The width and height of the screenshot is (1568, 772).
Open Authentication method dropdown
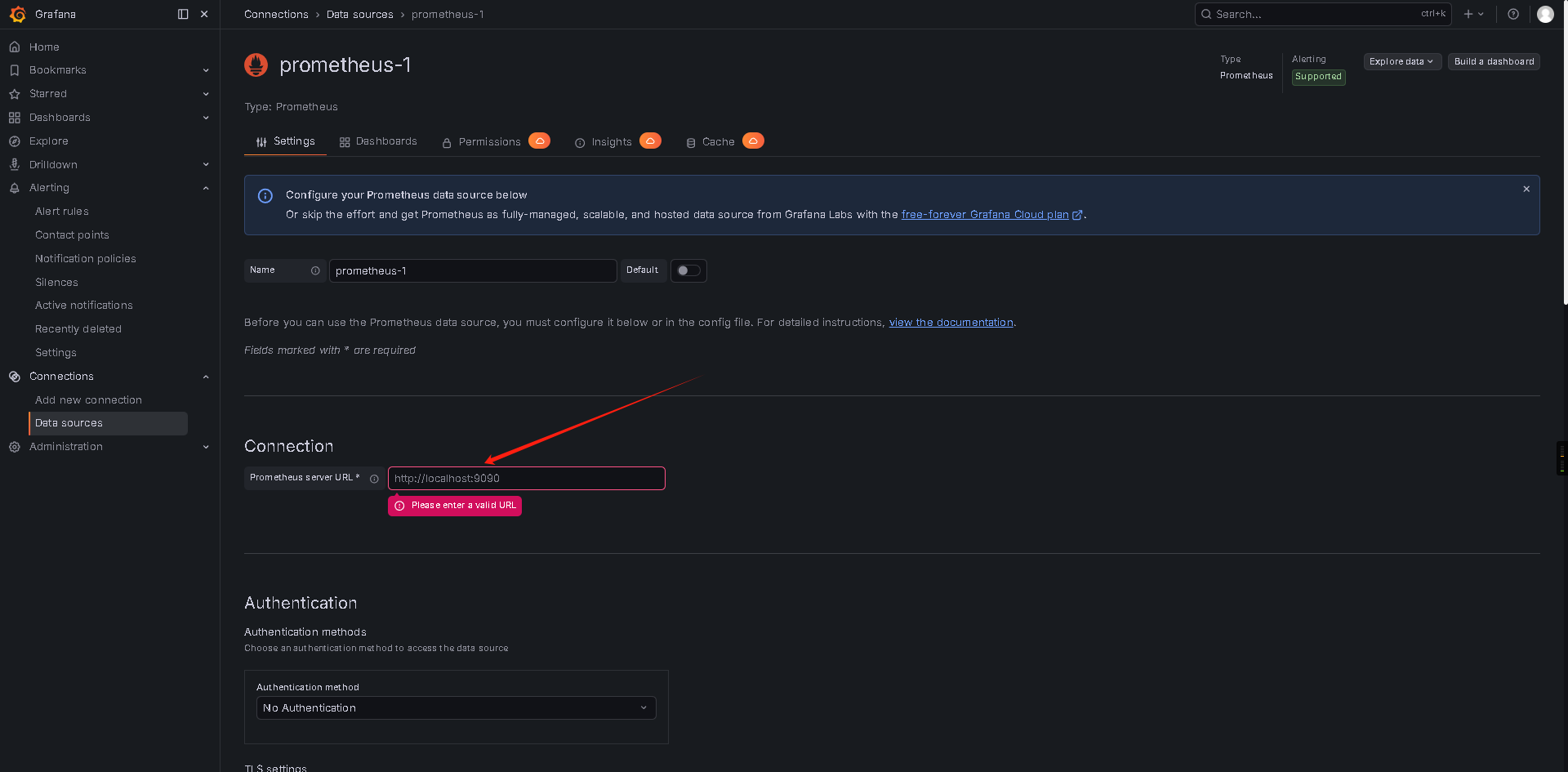coord(457,708)
